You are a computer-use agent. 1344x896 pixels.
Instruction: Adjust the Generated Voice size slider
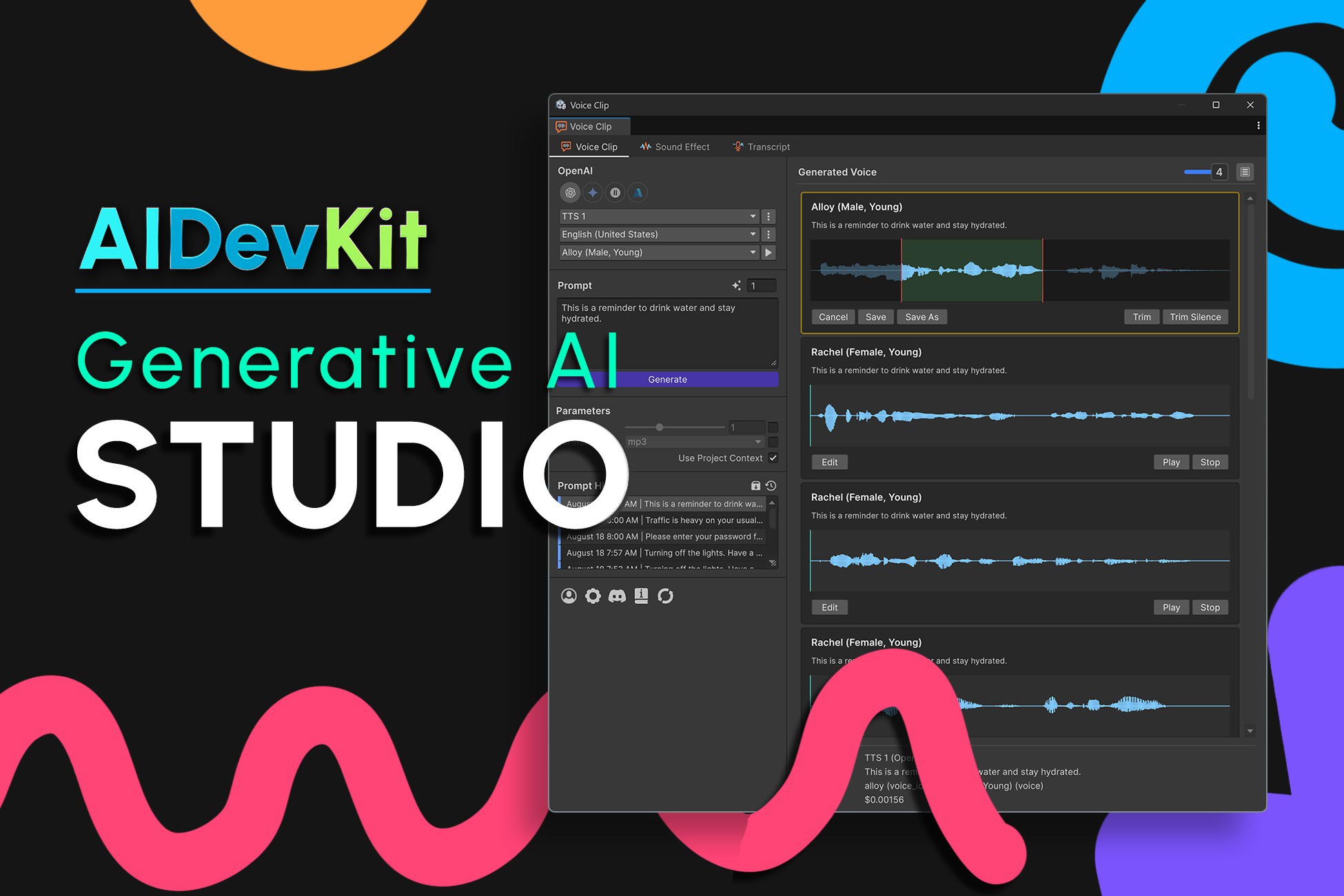1197,172
